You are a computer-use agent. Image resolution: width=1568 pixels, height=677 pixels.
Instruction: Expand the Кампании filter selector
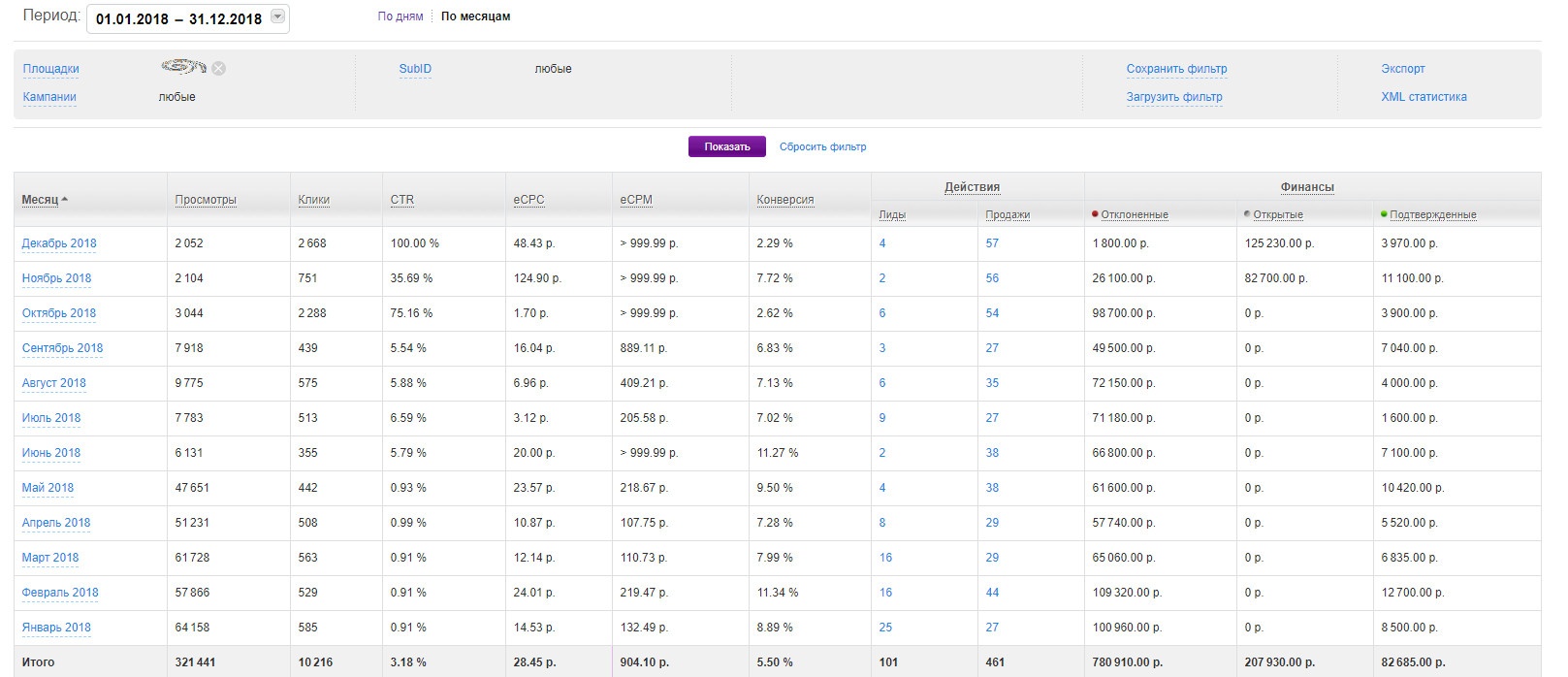click(49, 97)
